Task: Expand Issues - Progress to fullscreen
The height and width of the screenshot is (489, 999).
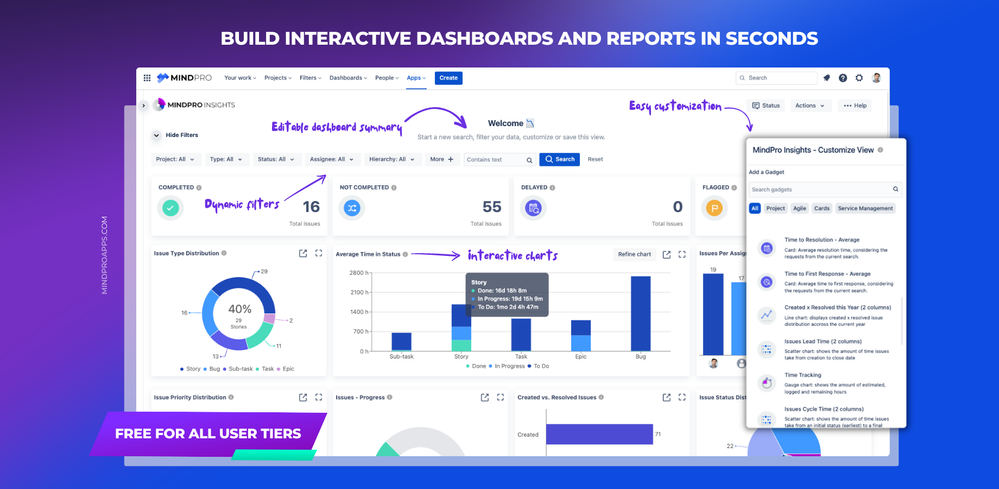Action: pyautogui.click(x=500, y=397)
